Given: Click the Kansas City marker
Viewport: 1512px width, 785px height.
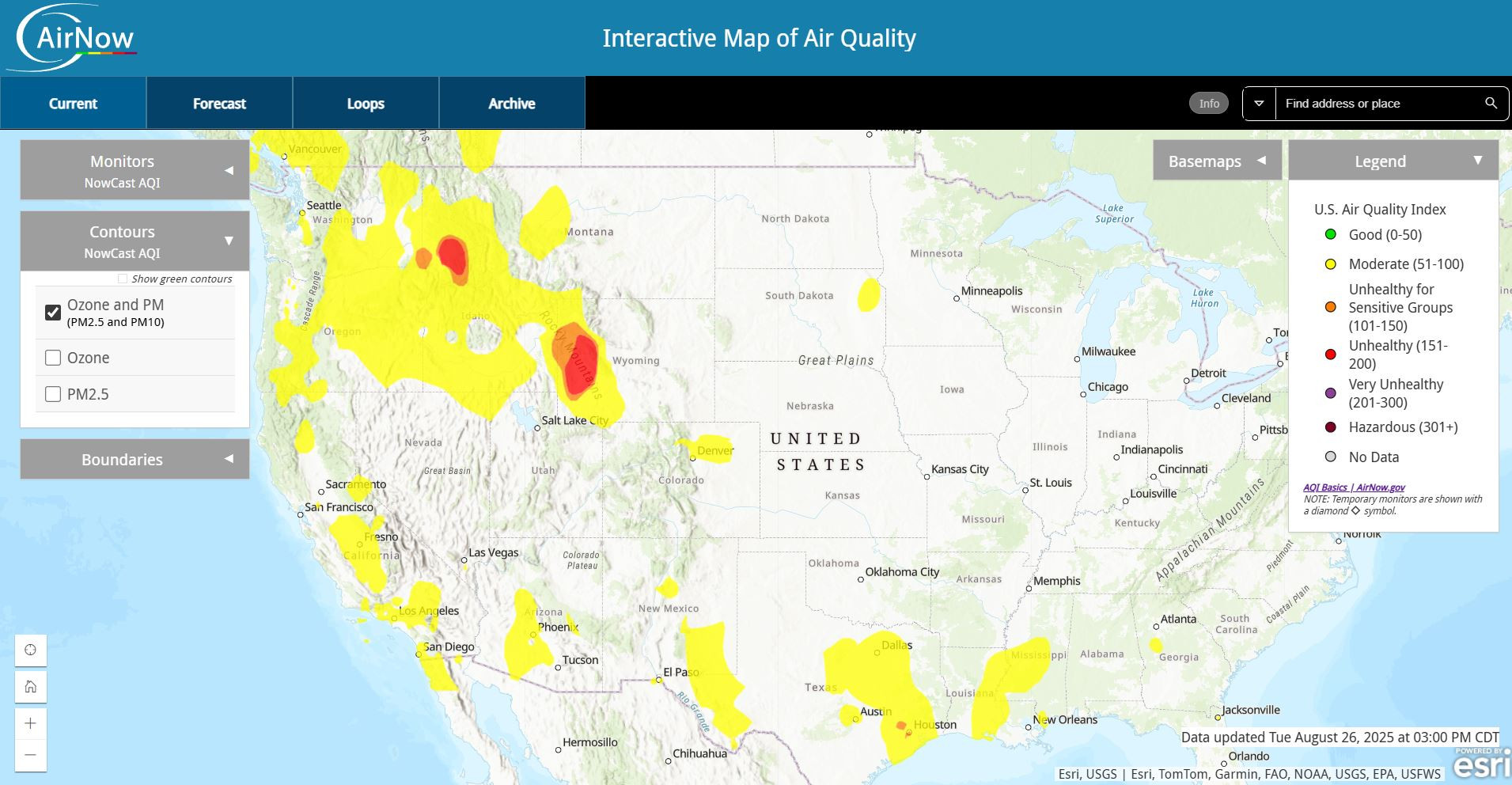Looking at the screenshot, I should [927, 476].
